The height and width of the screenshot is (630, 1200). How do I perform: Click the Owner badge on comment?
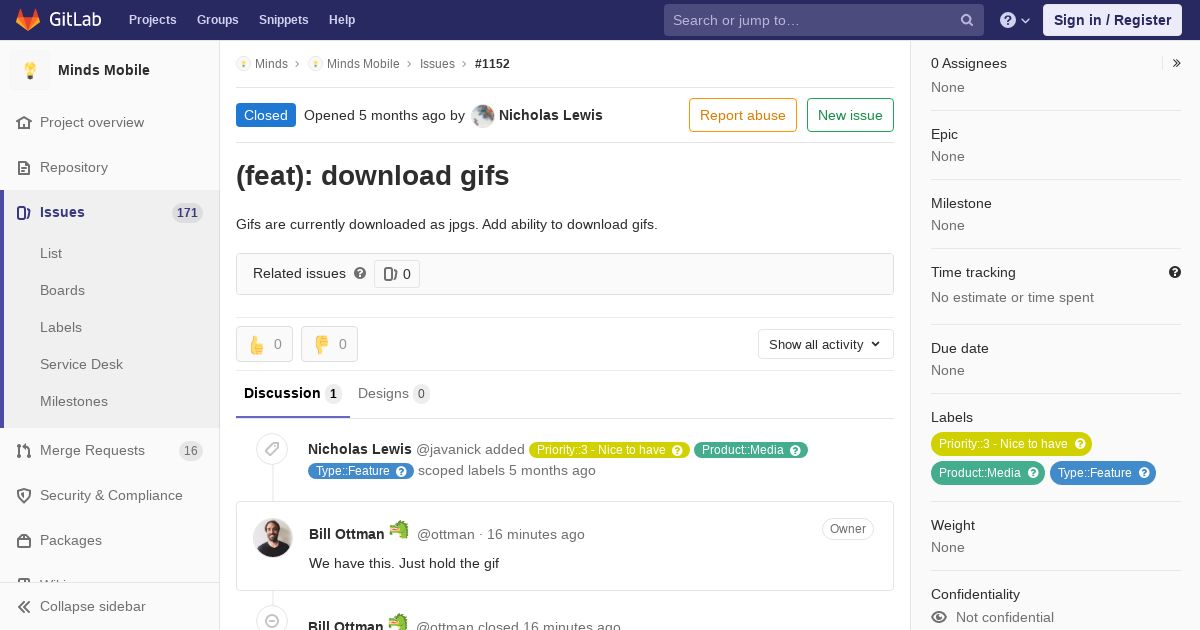(848, 529)
